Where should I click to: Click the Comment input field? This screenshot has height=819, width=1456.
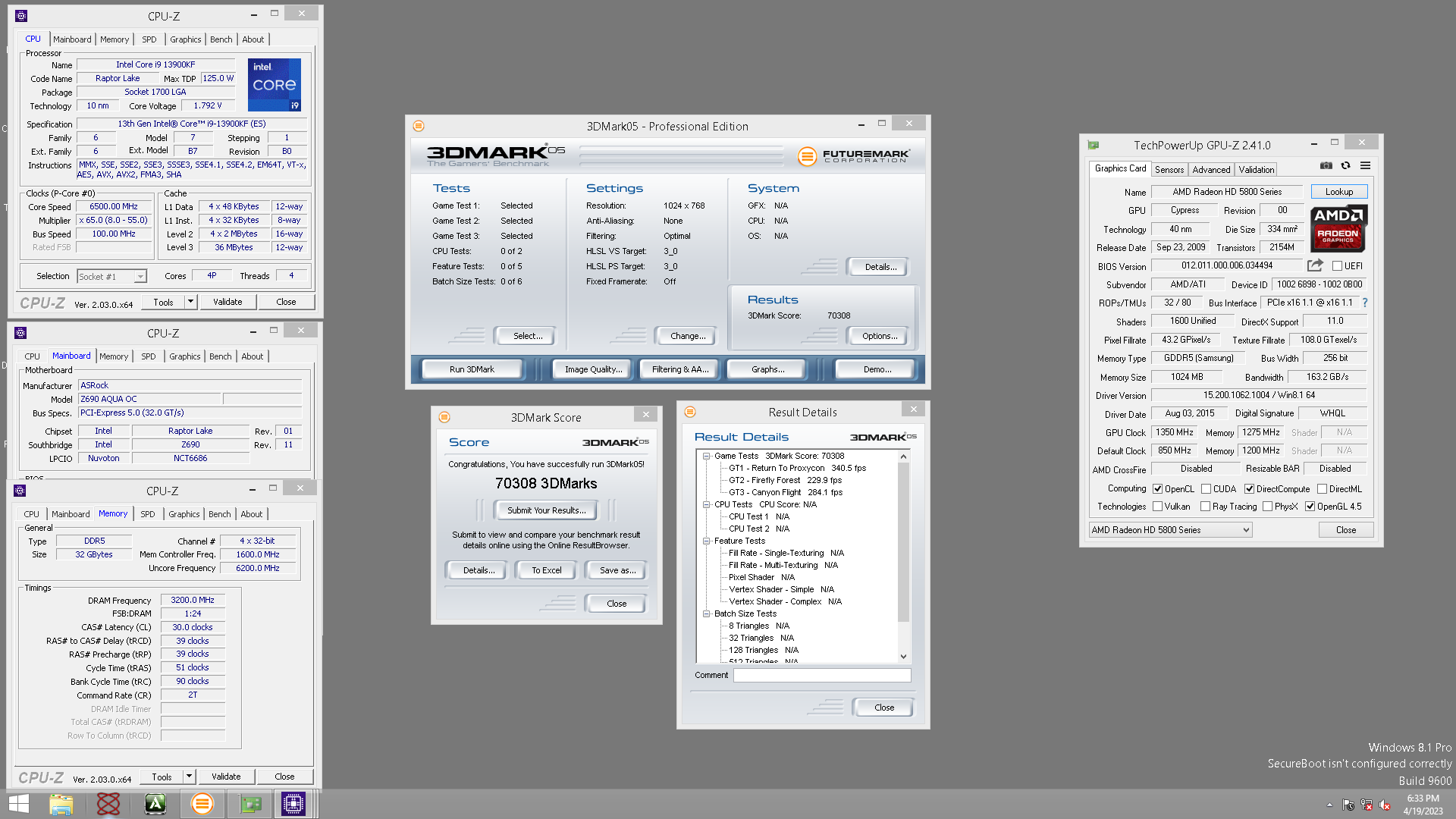click(x=822, y=675)
